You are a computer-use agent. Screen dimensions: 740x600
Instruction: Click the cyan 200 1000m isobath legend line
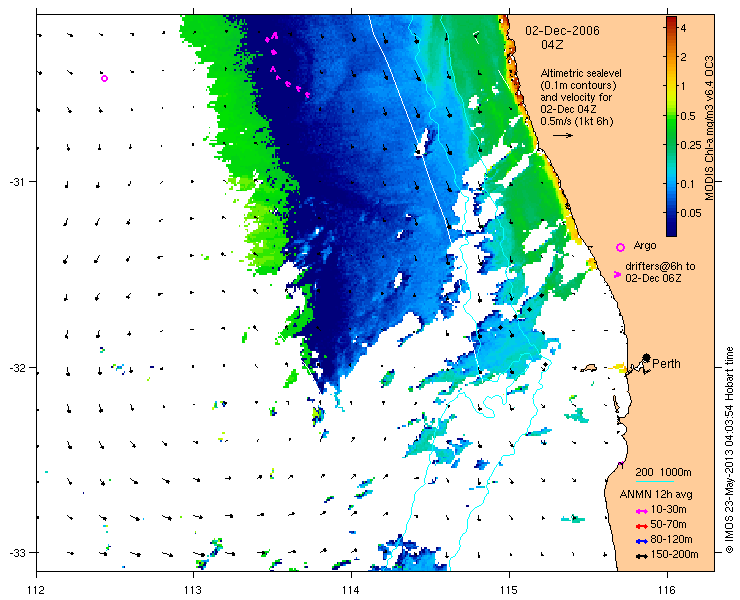(x=655, y=482)
